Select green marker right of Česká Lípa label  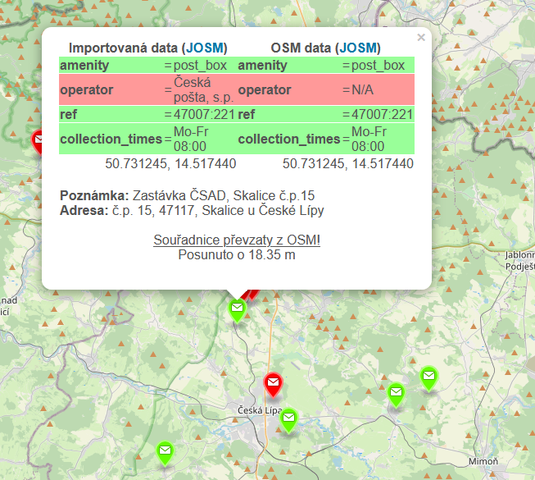point(289,421)
